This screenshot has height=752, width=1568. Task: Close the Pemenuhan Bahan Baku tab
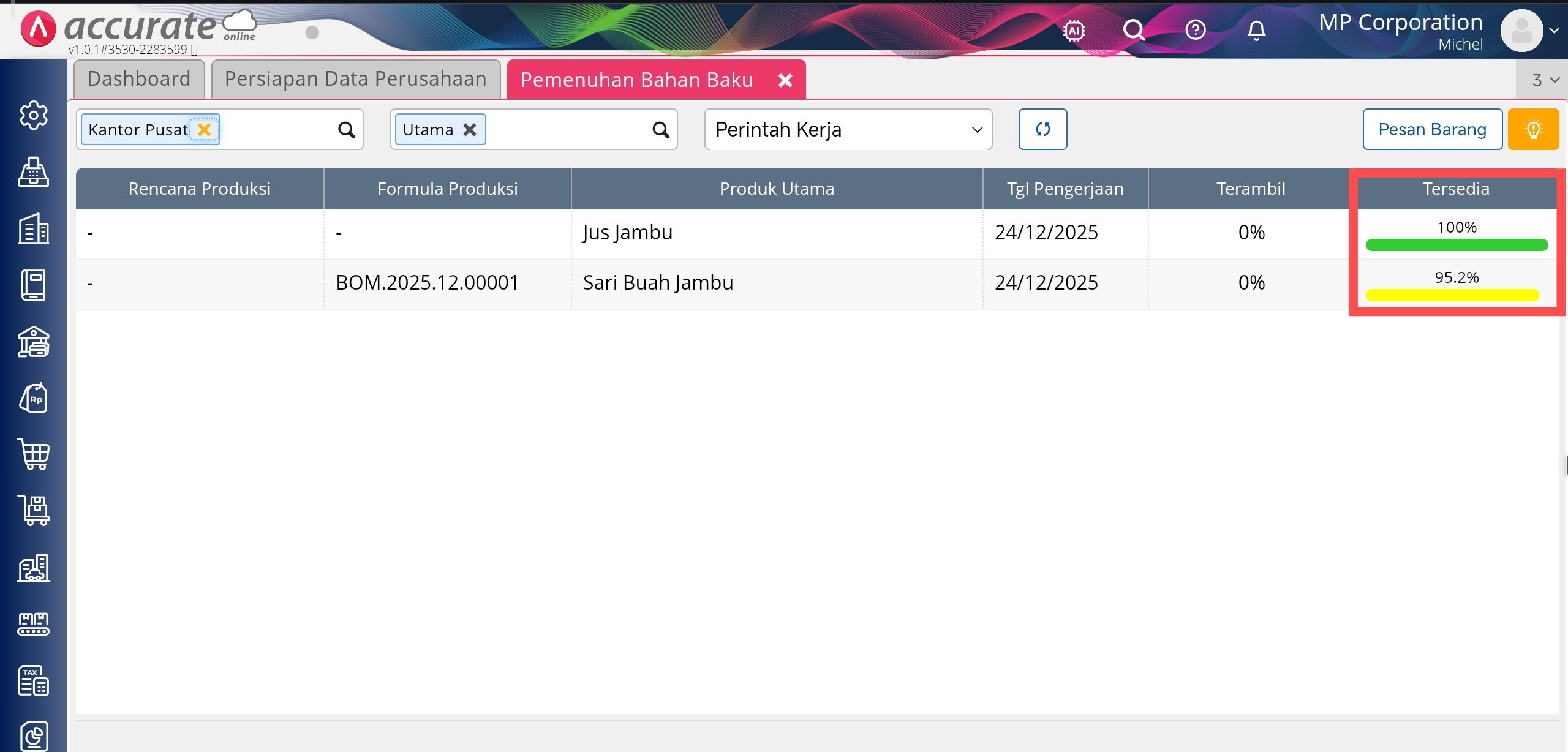tap(785, 80)
